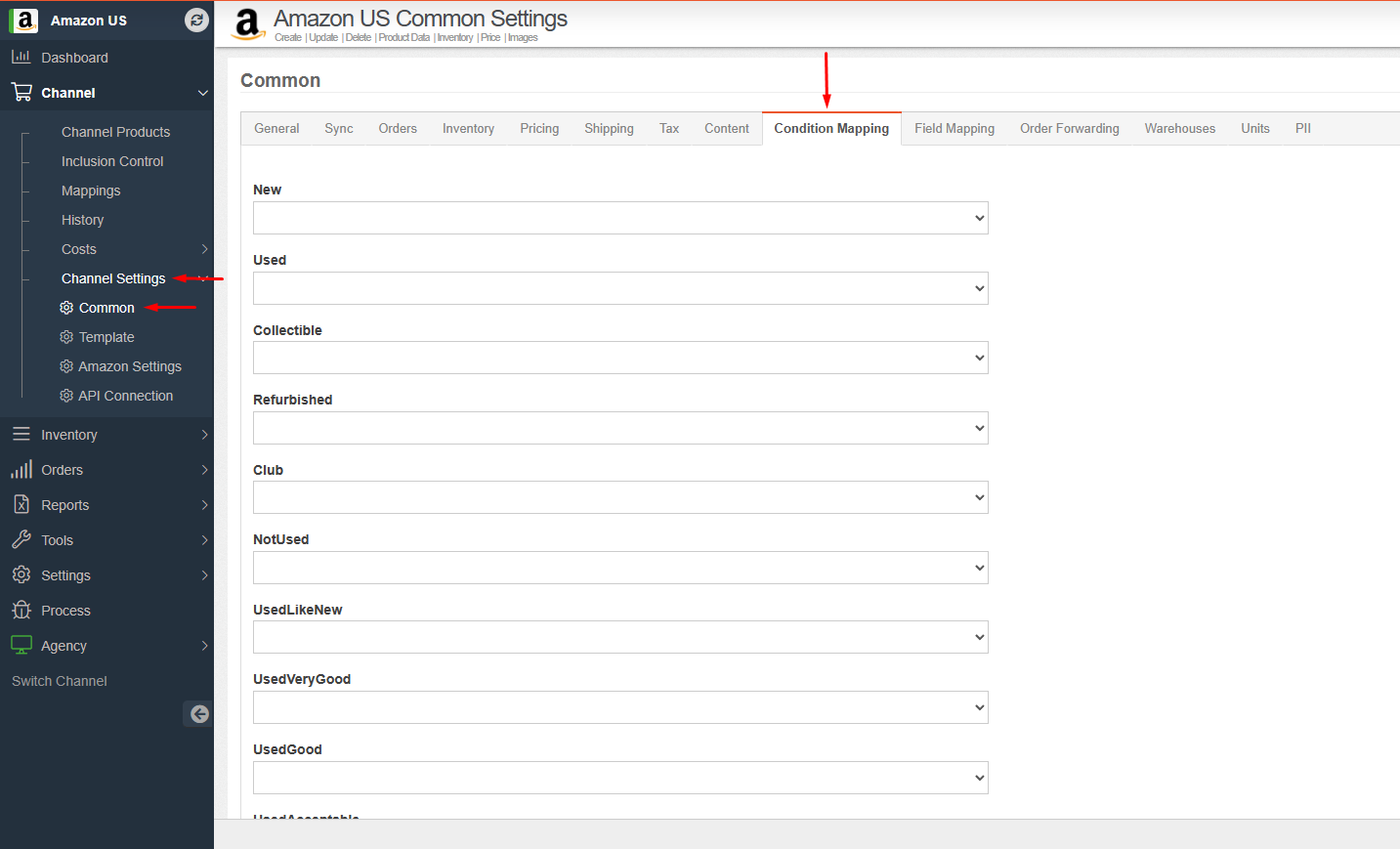Image resolution: width=1400 pixels, height=849 pixels.
Task: Switch to the Warehouses tab
Action: tap(1180, 128)
